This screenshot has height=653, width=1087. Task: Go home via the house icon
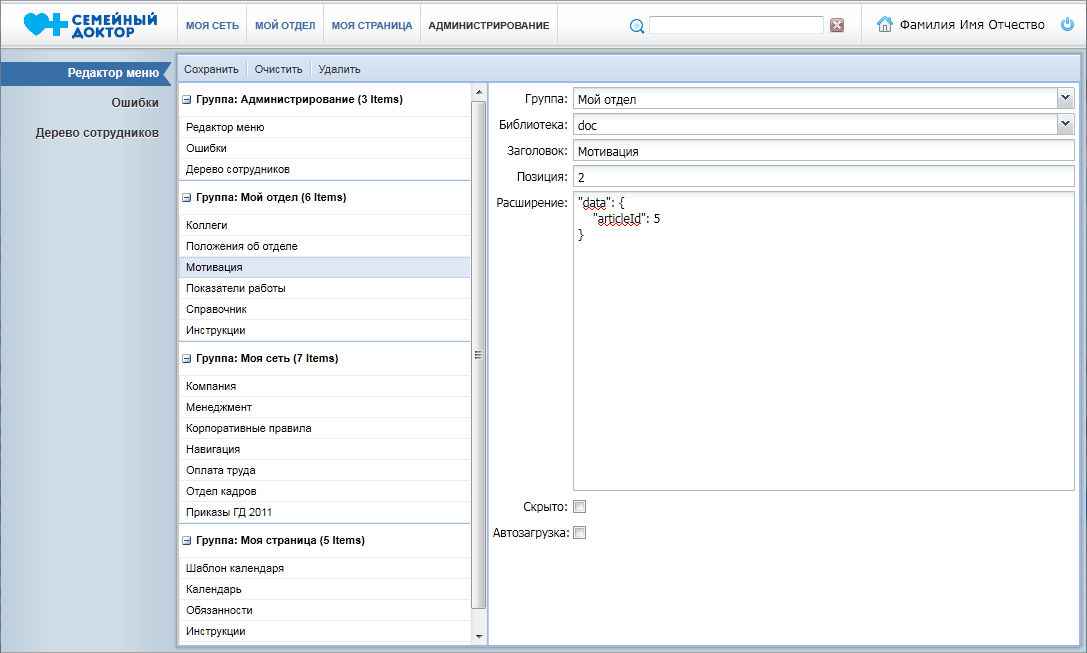(885, 24)
